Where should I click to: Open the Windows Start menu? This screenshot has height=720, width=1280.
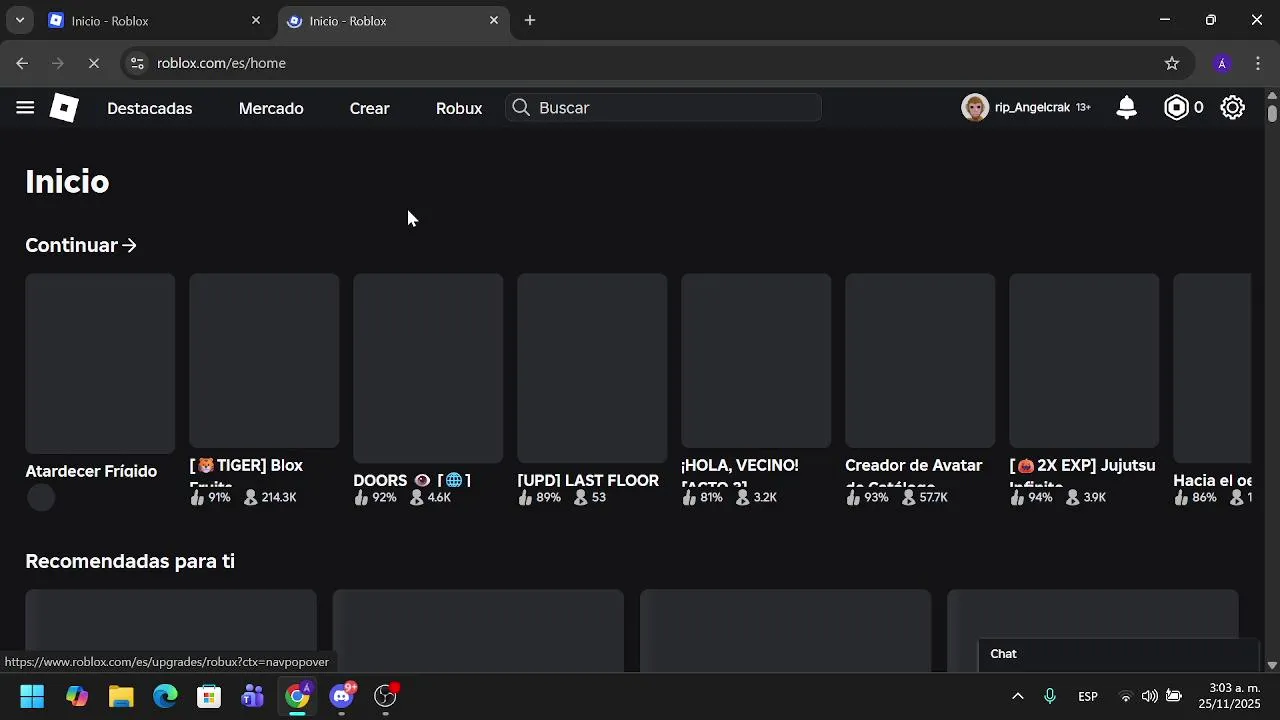tap(32, 696)
